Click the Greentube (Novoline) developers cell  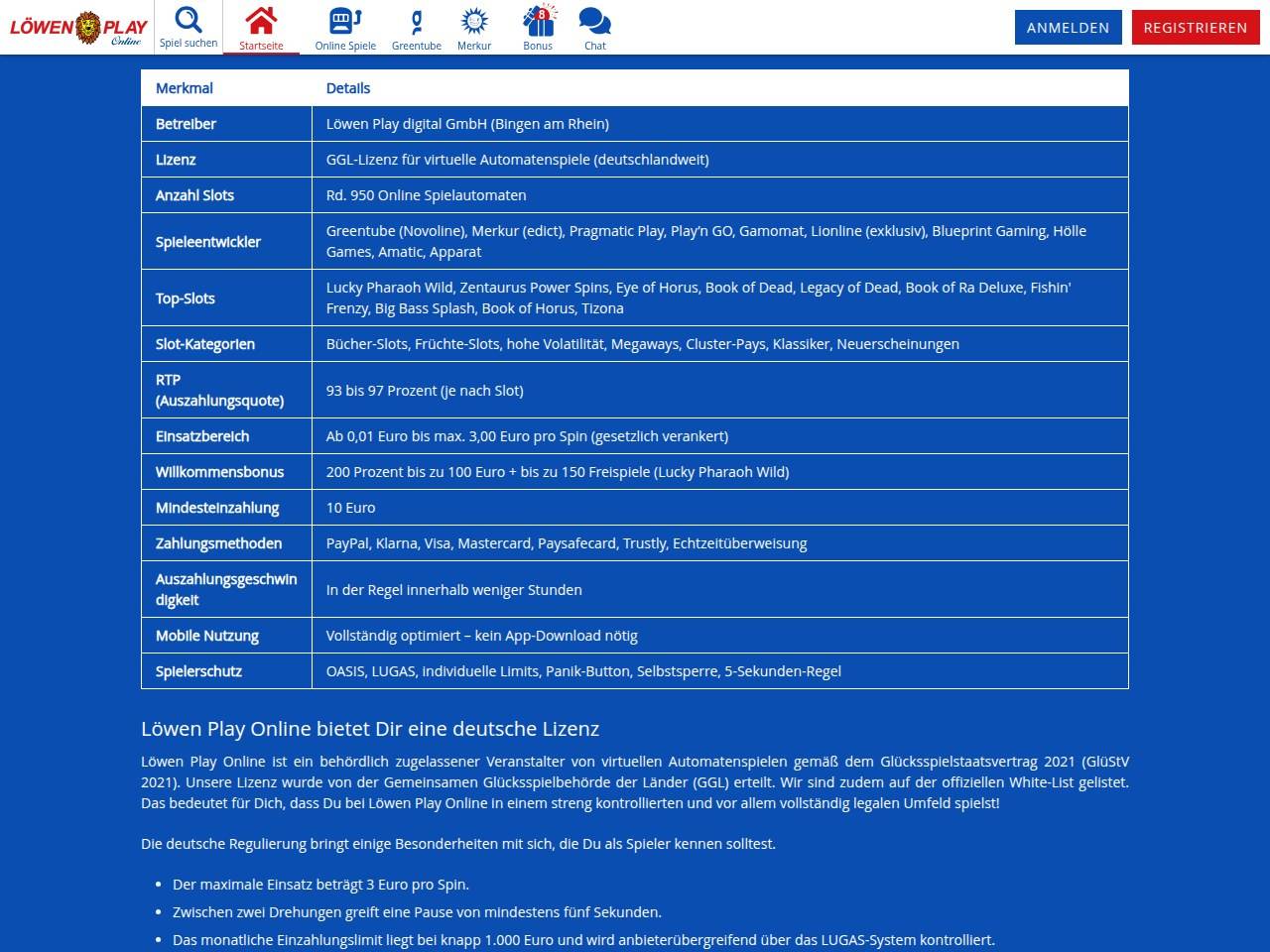click(x=719, y=241)
